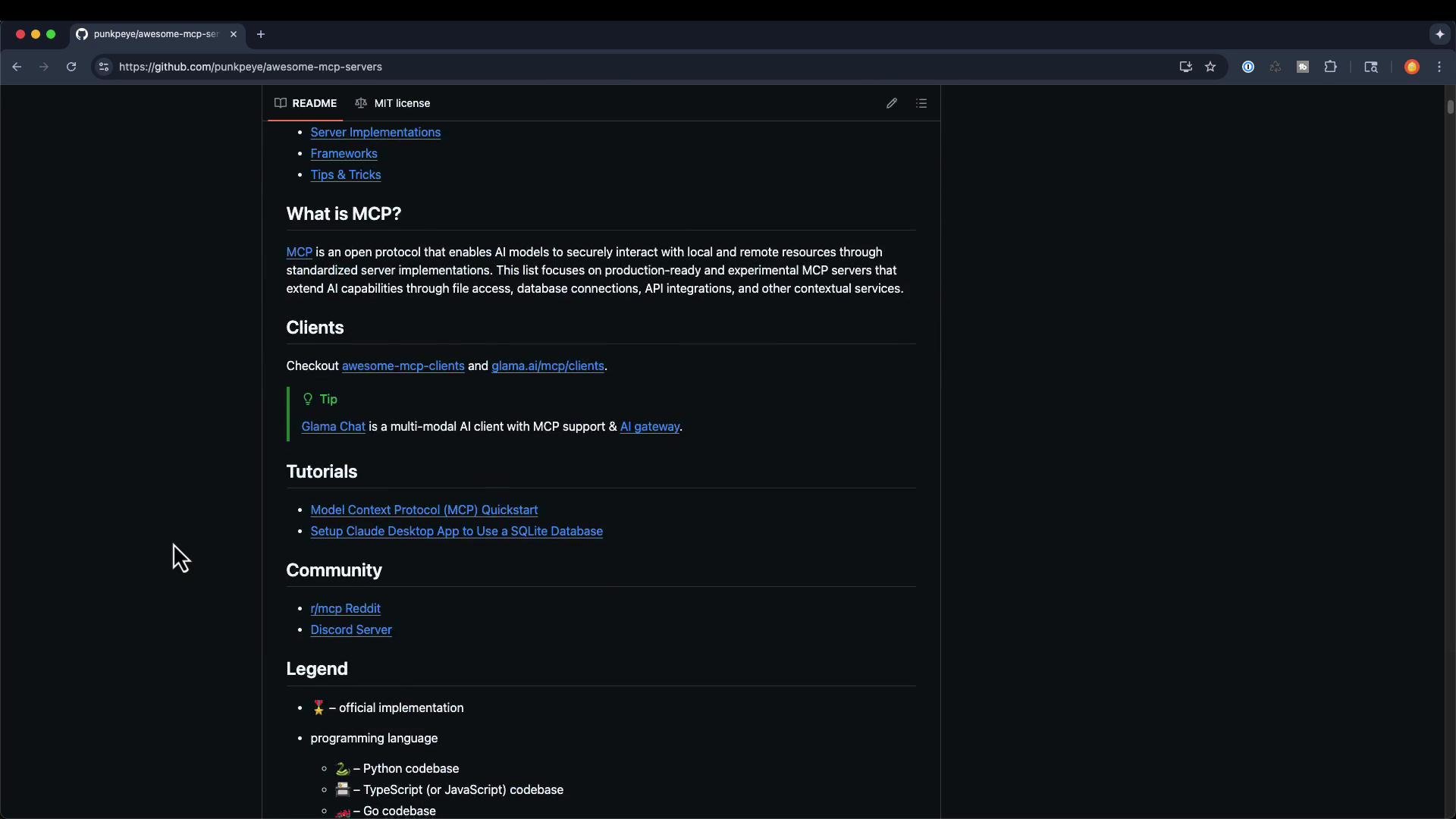This screenshot has height=819, width=1456.
Task: Click the Clients heading
Action: [315, 328]
